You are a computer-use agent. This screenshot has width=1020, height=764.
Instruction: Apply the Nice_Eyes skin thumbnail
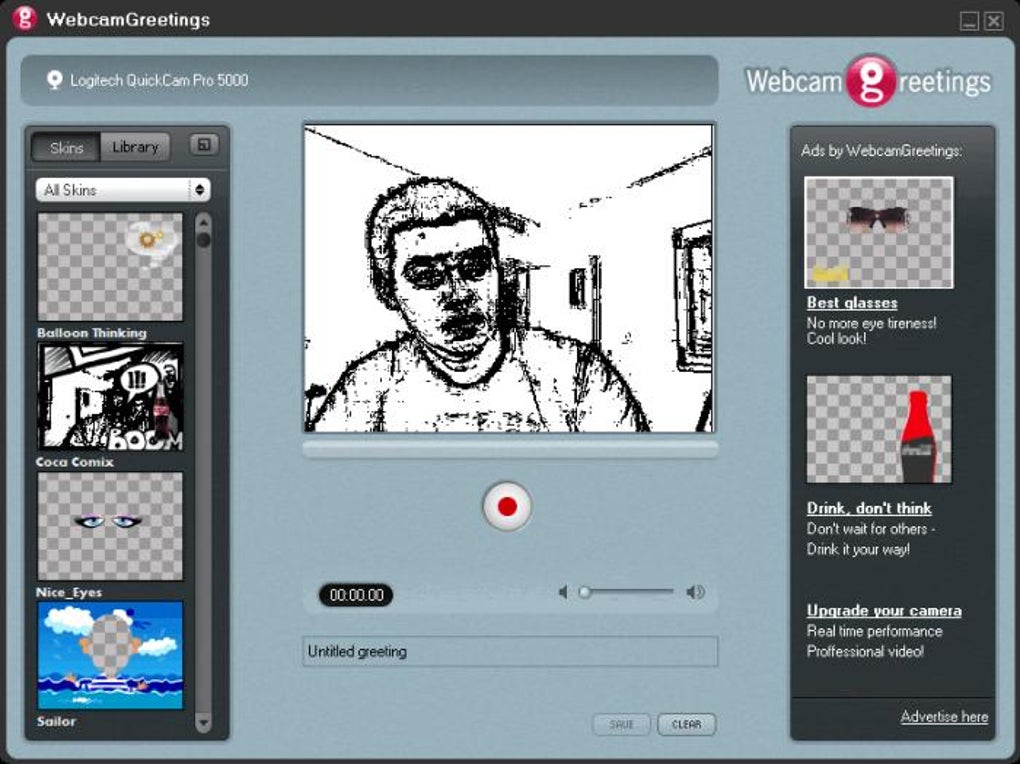coord(110,526)
